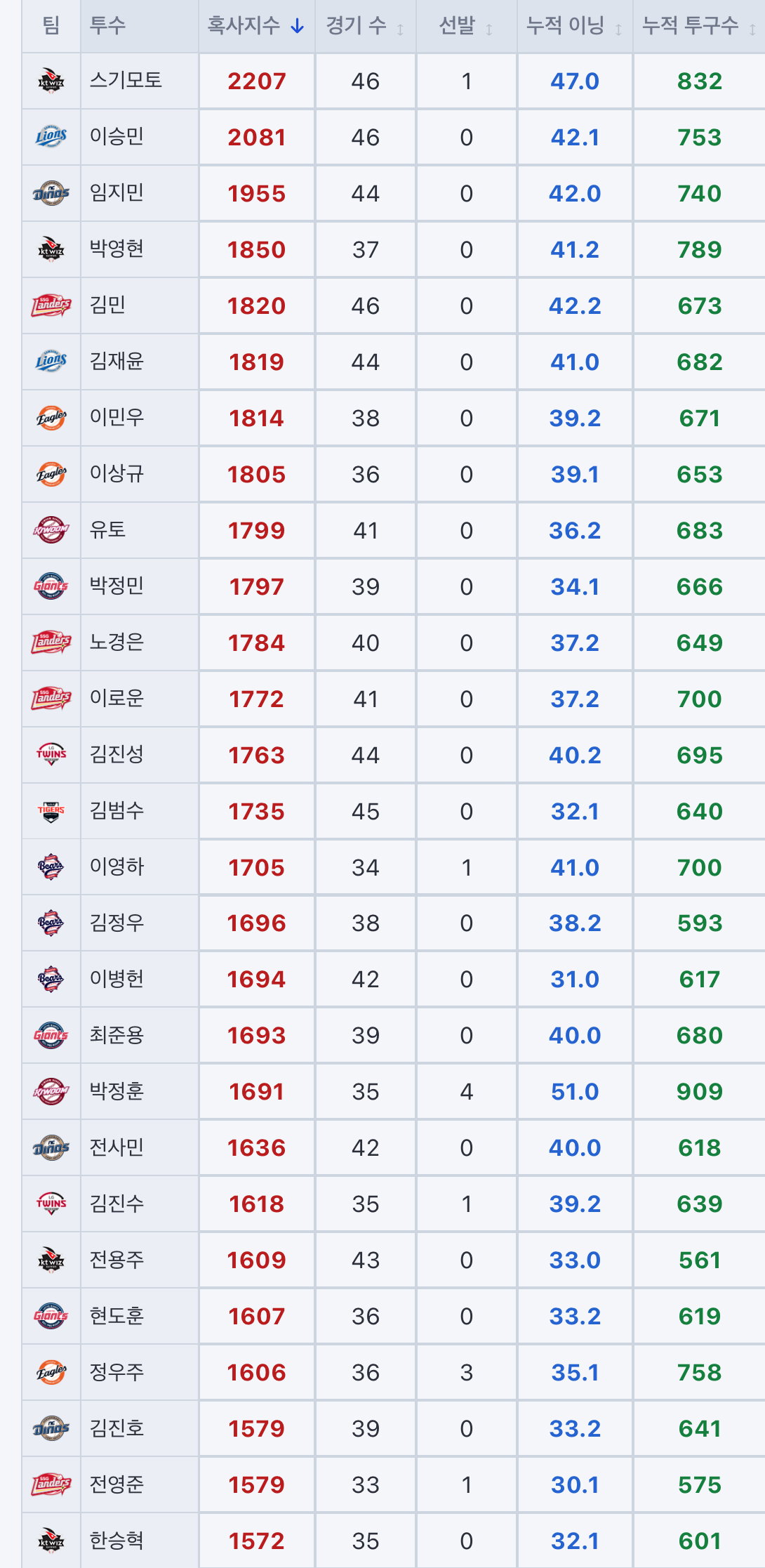Open pitcher 정우주 name link
This screenshot has height=1568, width=765.
click(117, 1372)
